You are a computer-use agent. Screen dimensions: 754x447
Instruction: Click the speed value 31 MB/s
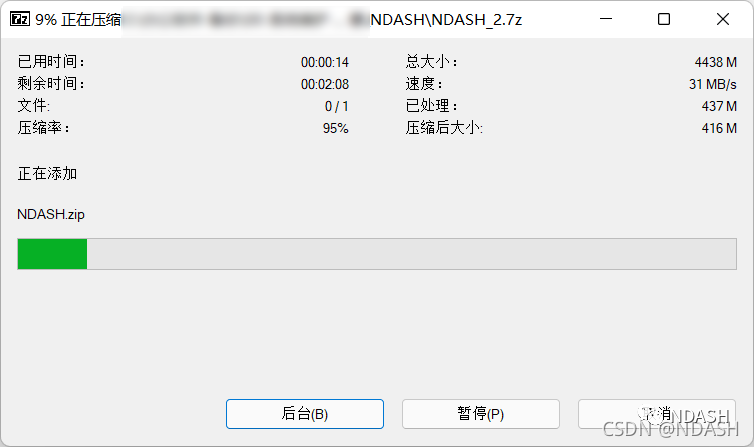(713, 84)
